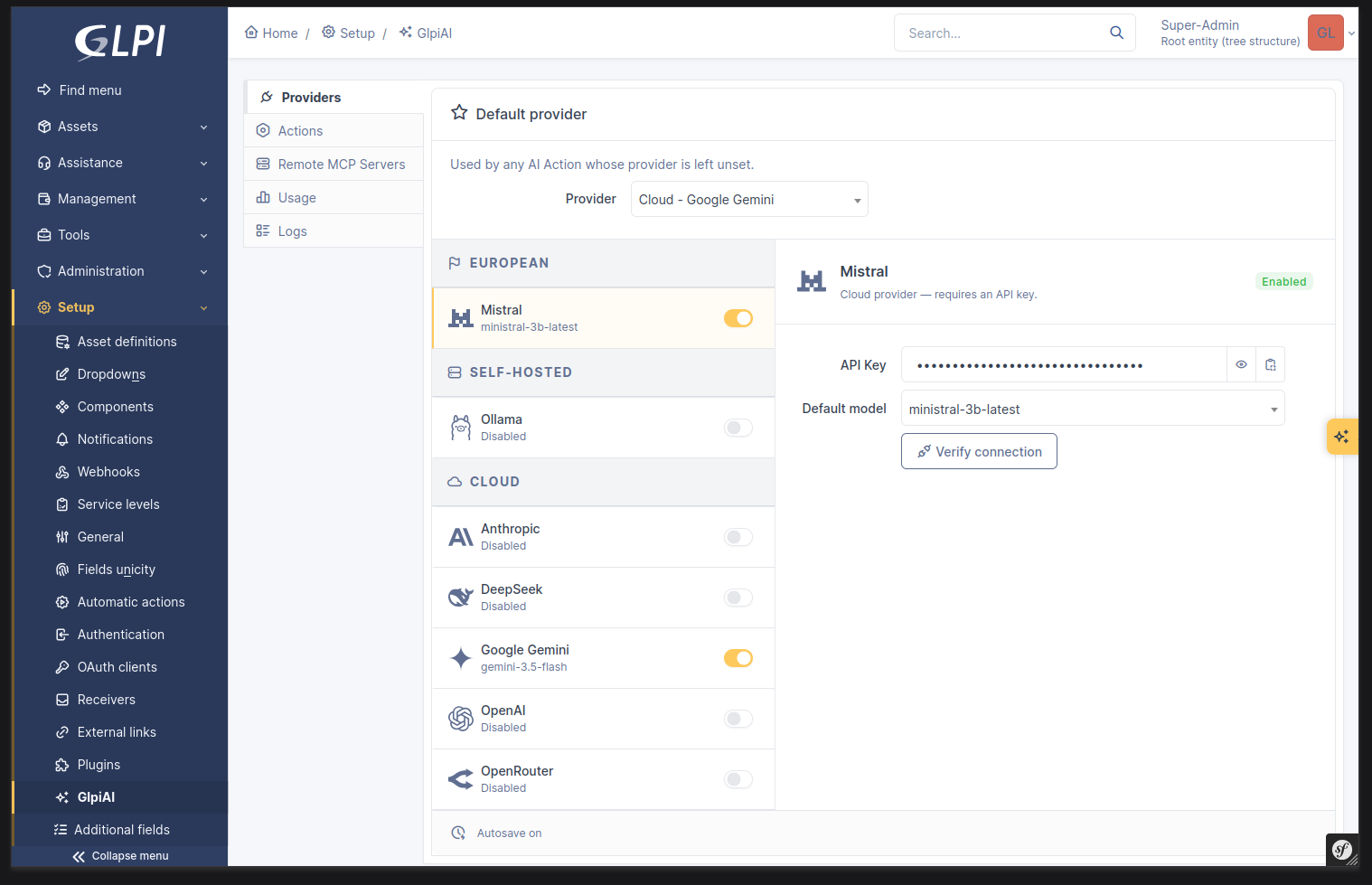Viewport: 1372px width, 885px height.
Task: Open the Plugins menu item
Action: point(121,765)
